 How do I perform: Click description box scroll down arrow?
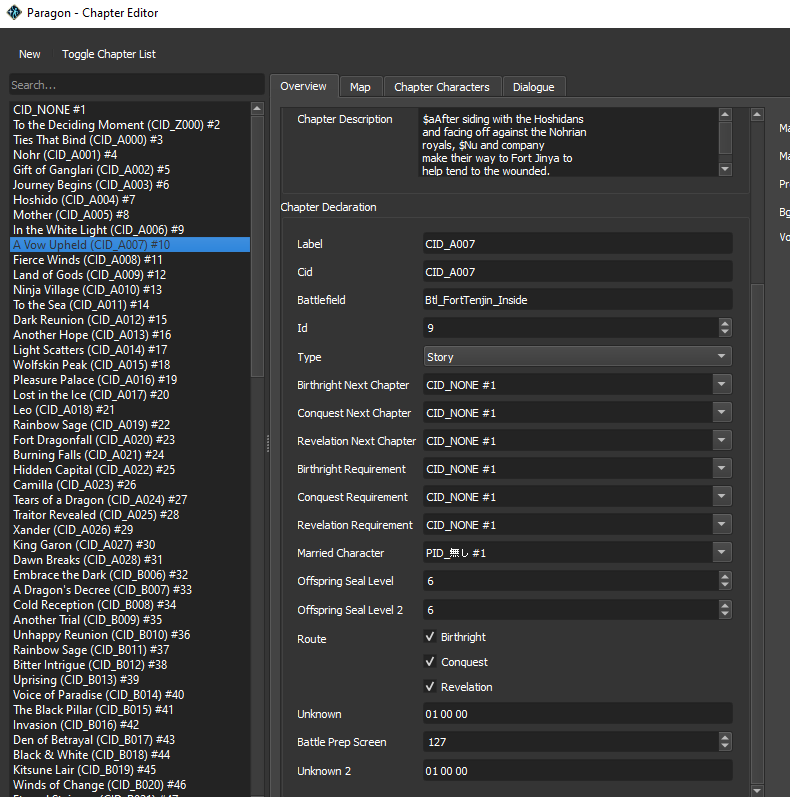[725, 169]
